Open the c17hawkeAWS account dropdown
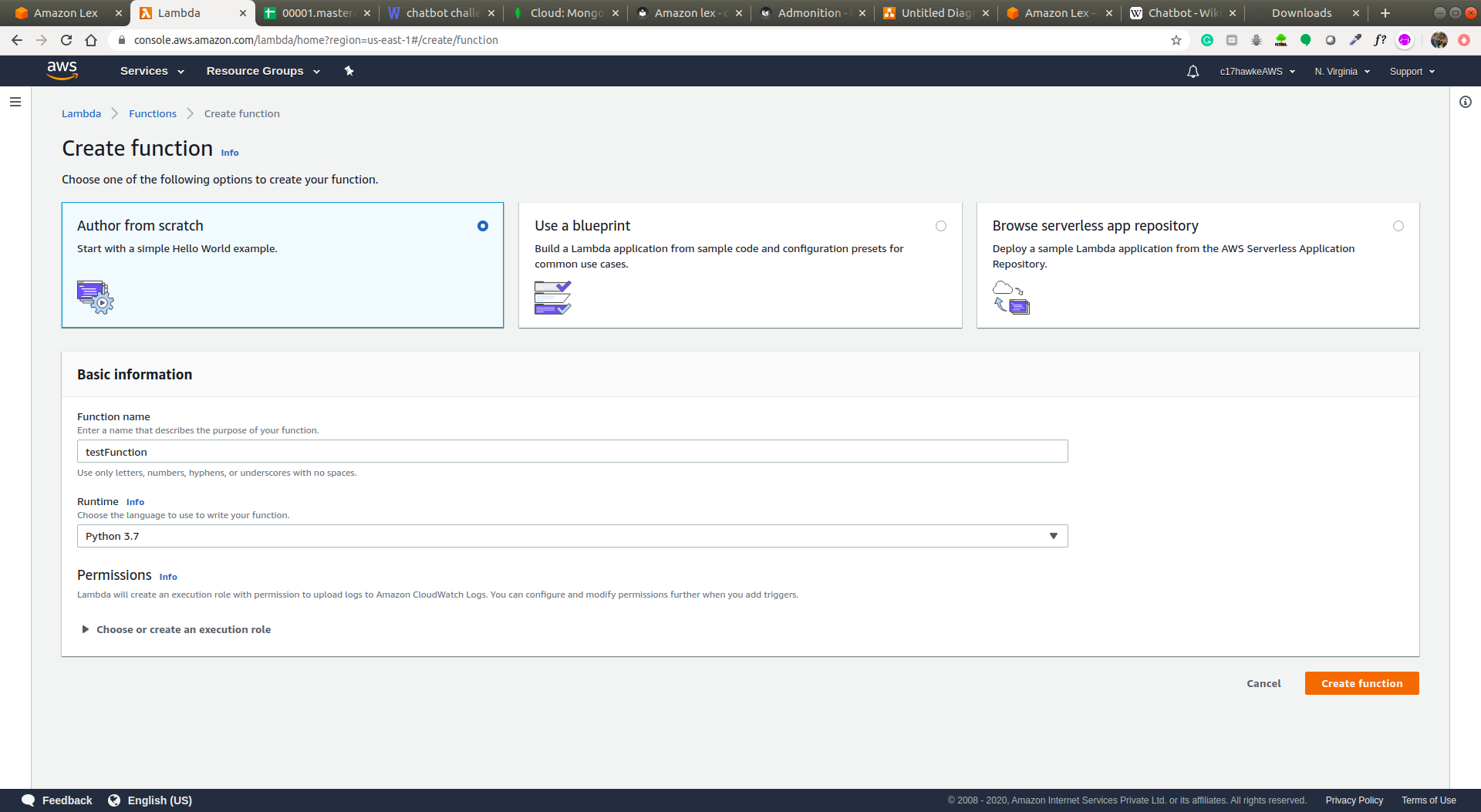1481x812 pixels. point(1257,72)
